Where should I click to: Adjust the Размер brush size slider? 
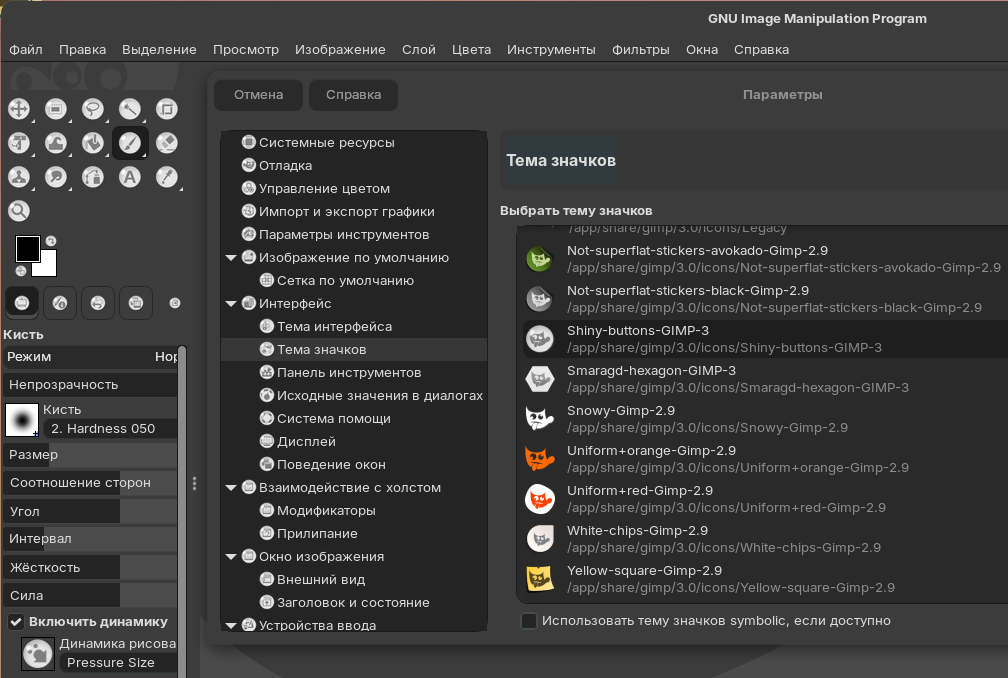coord(90,455)
